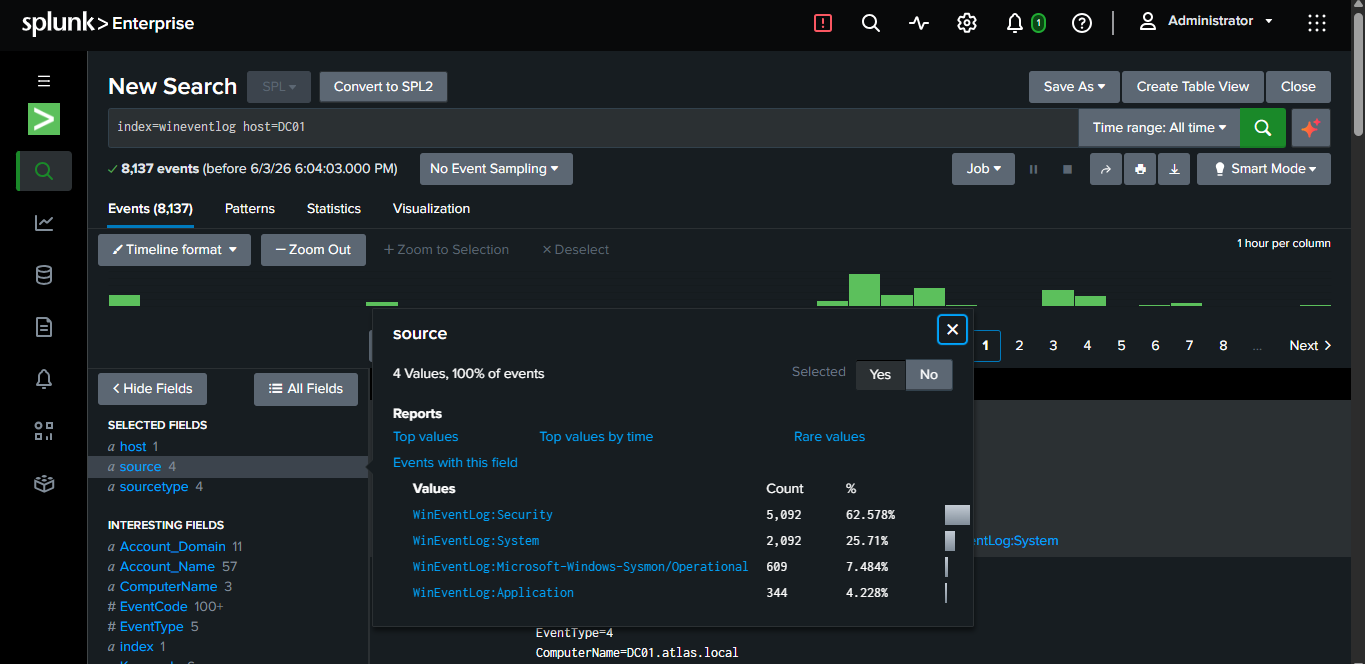Click Convert to SPL2 button
Image resolution: width=1365 pixels, height=664 pixels.
[383, 87]
